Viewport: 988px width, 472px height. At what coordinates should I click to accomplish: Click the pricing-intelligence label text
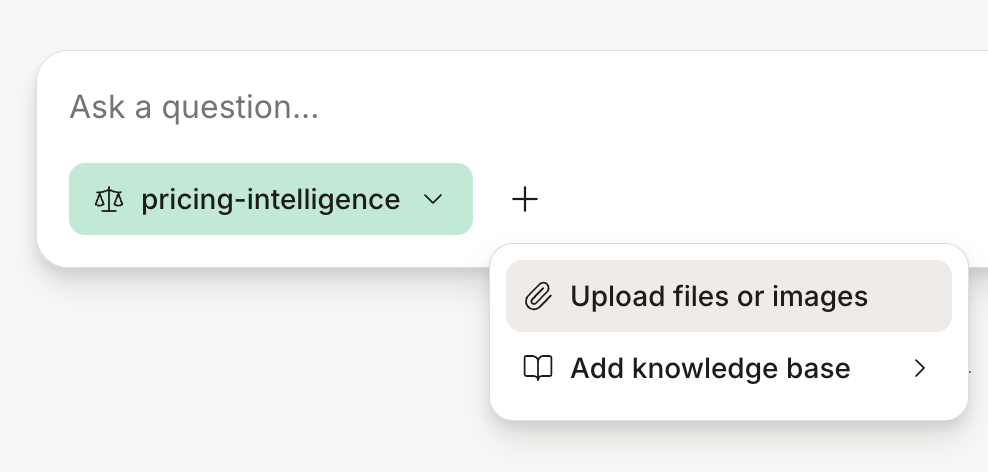pos(270,200)
